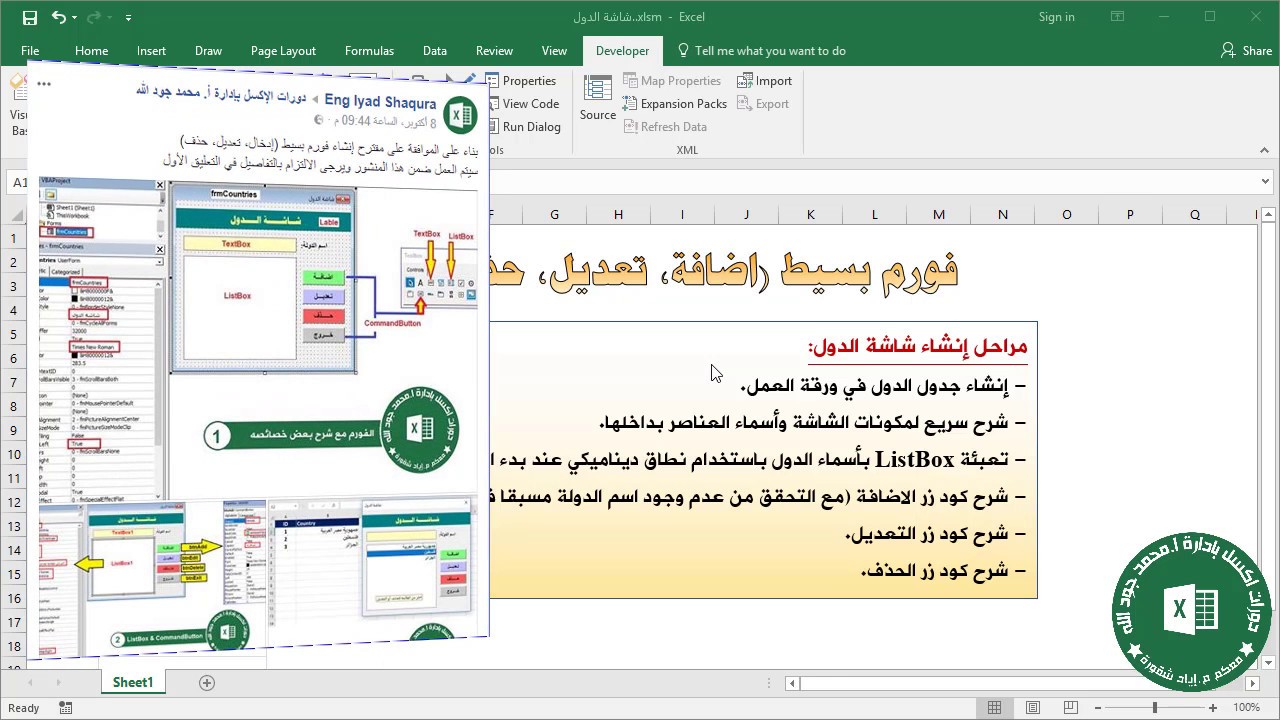Click Import XML data
1280x720 pixels.
coord(765,81)
